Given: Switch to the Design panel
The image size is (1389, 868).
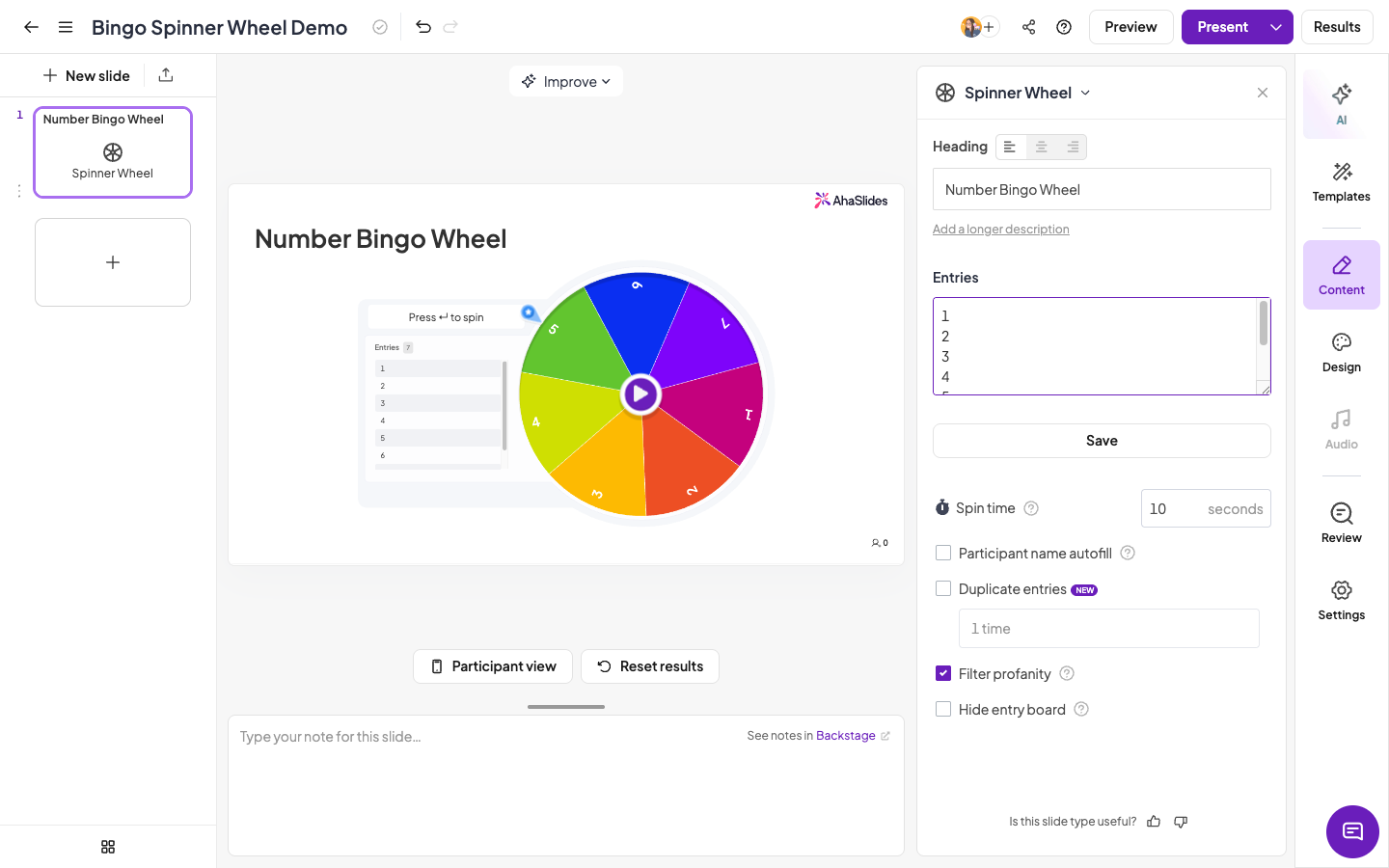Looking at the screenshot, I should [1341, 353].
